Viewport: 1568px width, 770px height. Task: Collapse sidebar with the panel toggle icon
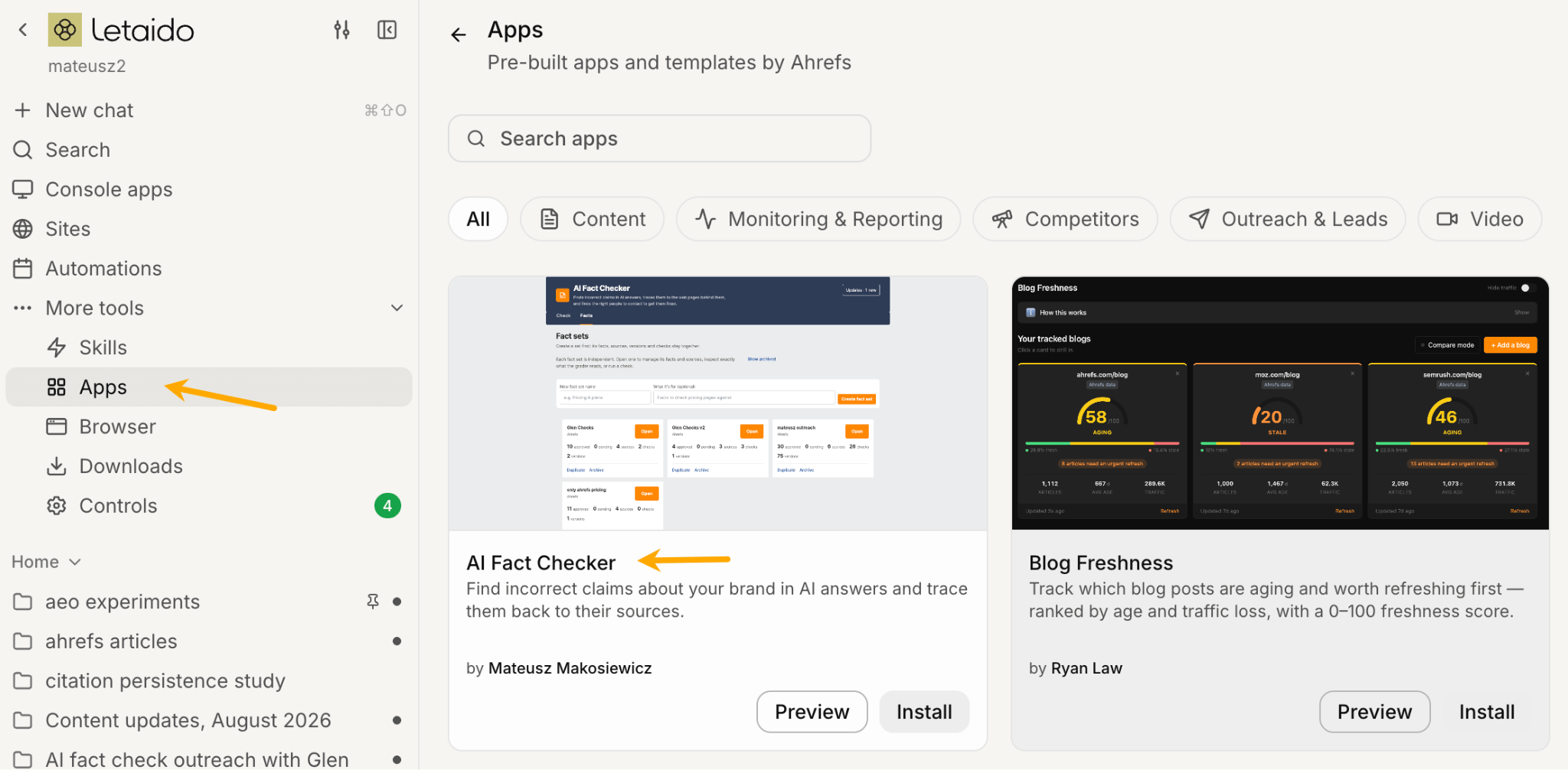coord(387,30)
